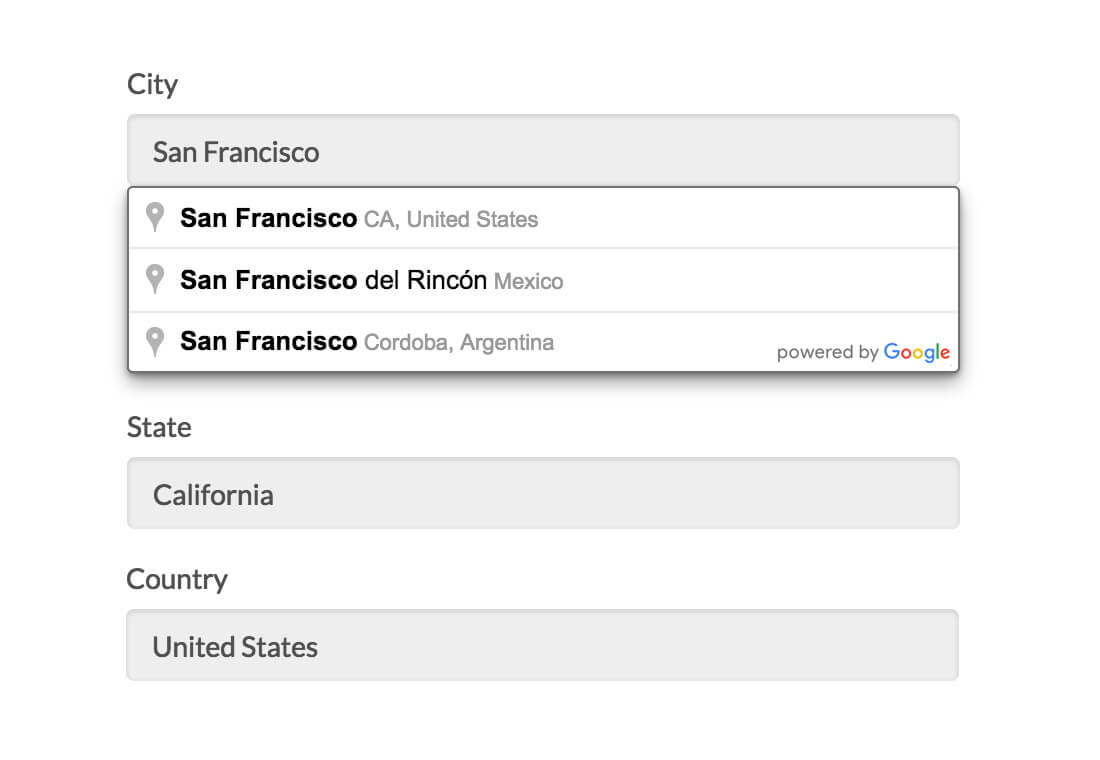Click the powered by Google attribution
Screen dimensions: 1100x760
pyautogui.click(x=864, y=352)
